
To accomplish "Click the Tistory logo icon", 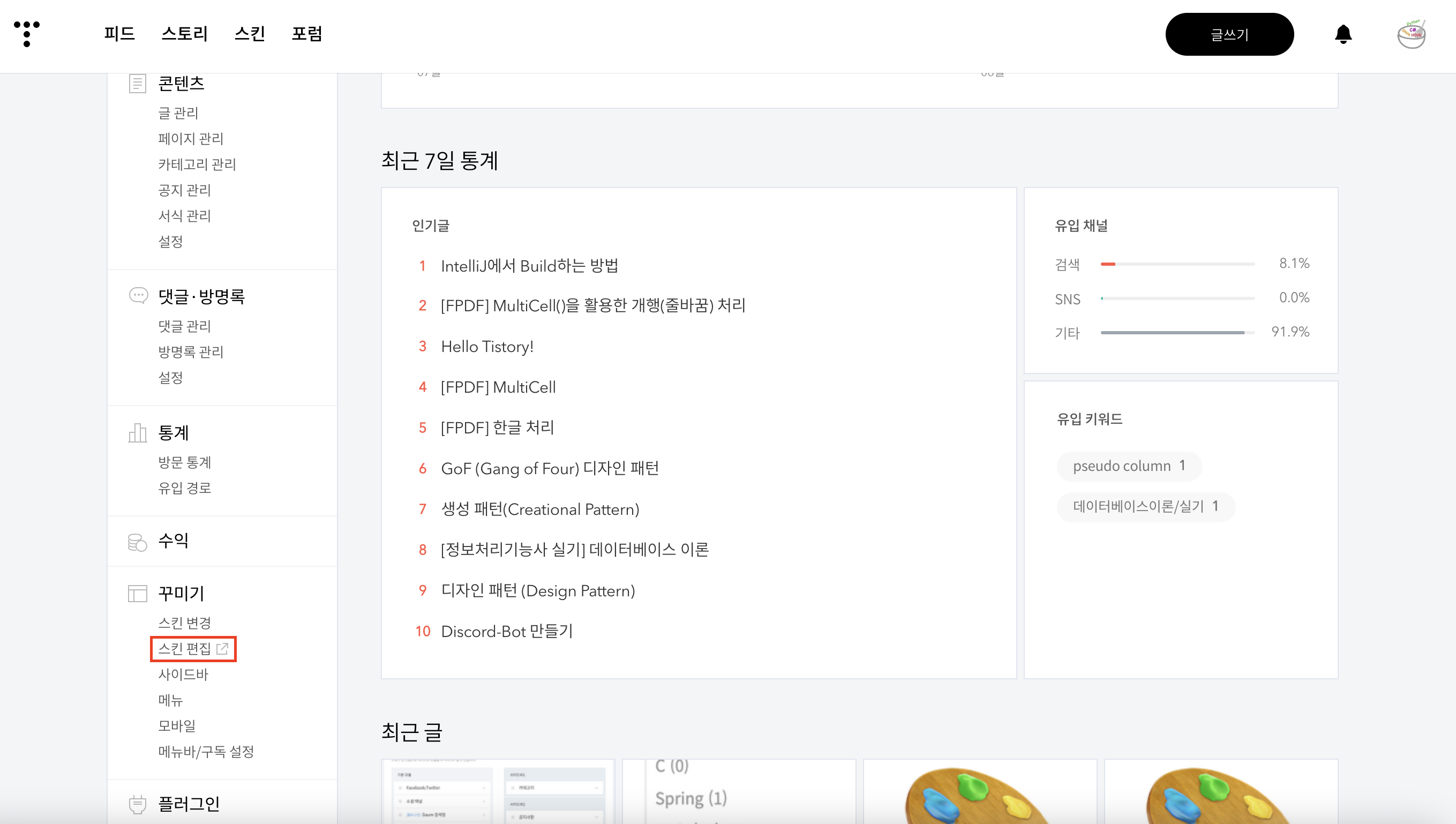I will [27, 34].
